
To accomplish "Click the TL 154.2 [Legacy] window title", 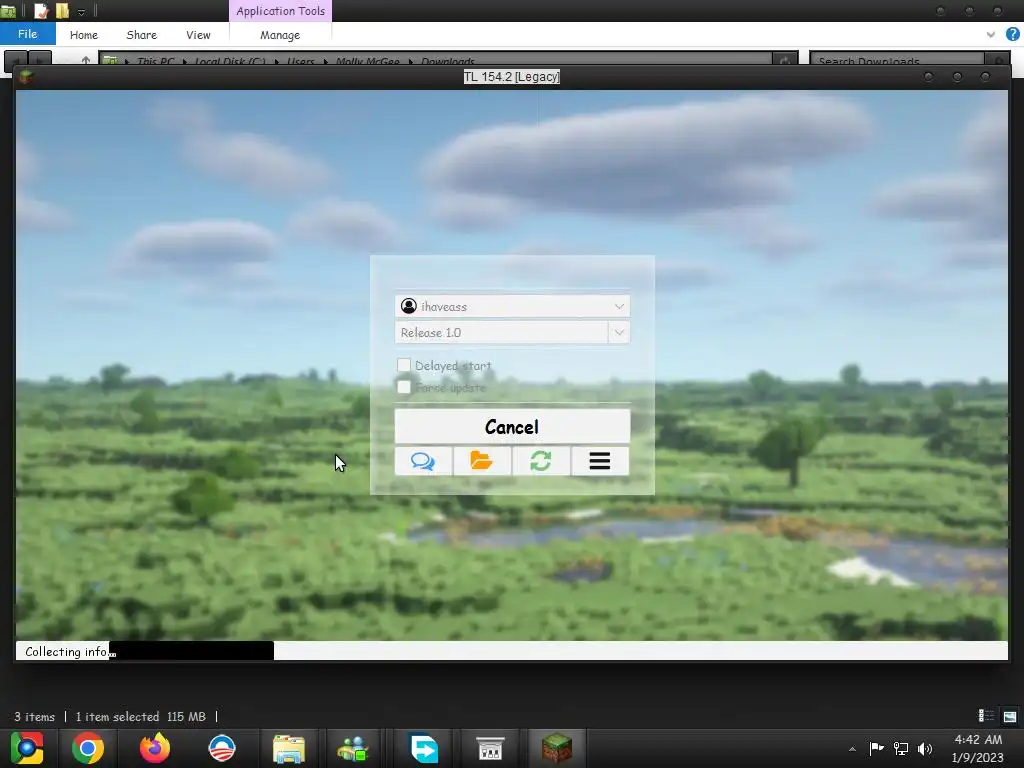I will 511,77.
